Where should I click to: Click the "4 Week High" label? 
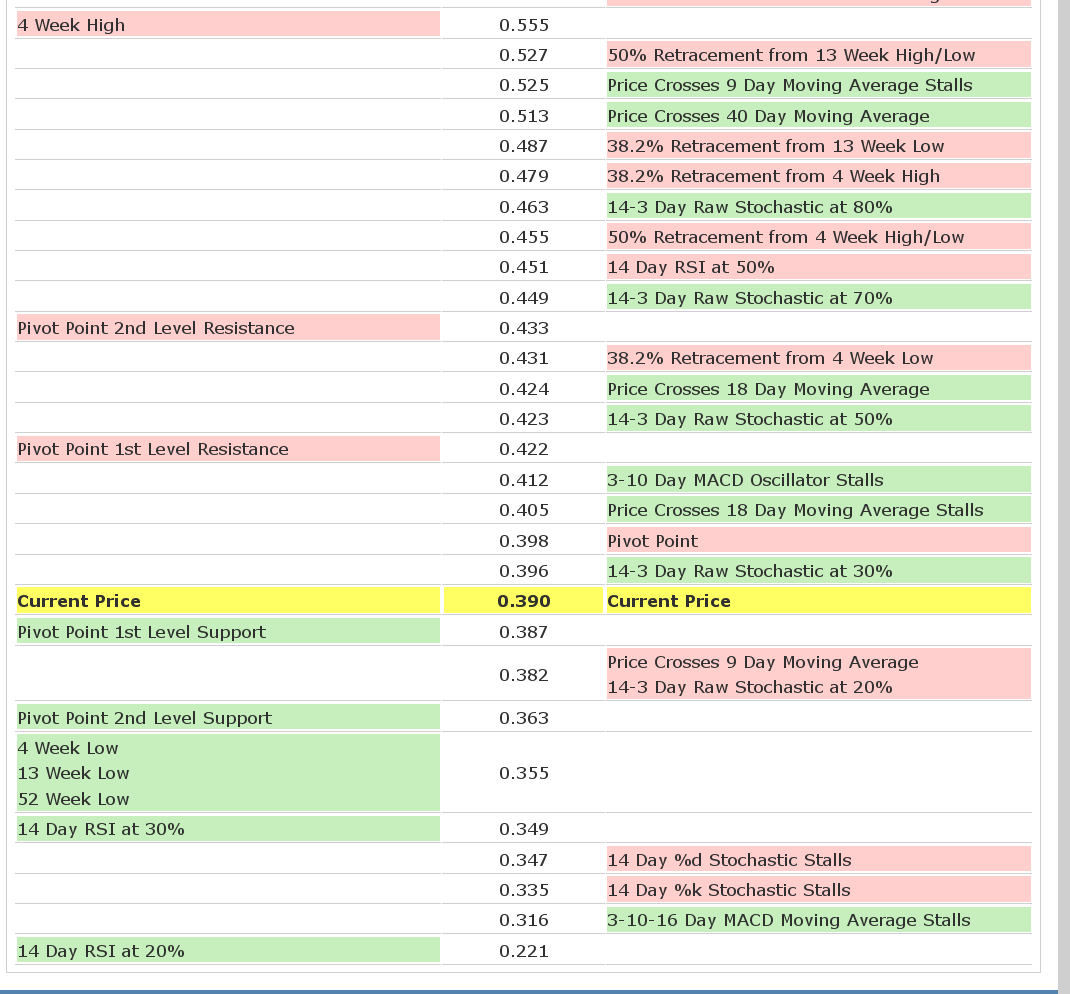(71, 25)
